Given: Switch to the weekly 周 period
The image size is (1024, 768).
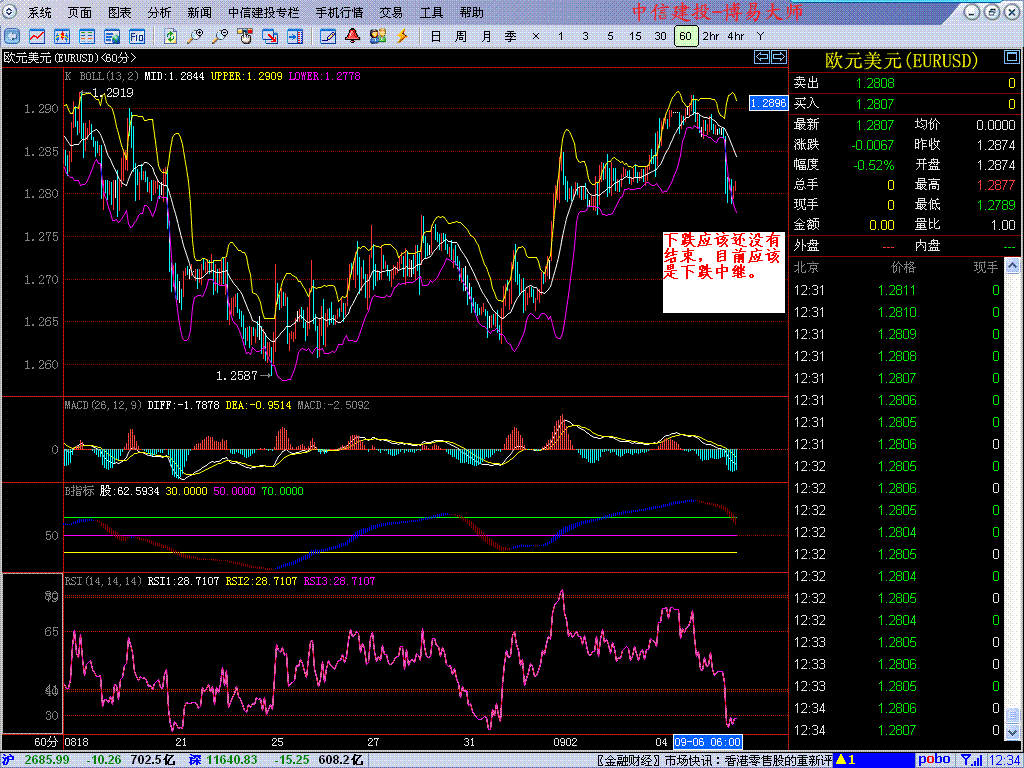Looking at the screenshot, I should (460, 37).
